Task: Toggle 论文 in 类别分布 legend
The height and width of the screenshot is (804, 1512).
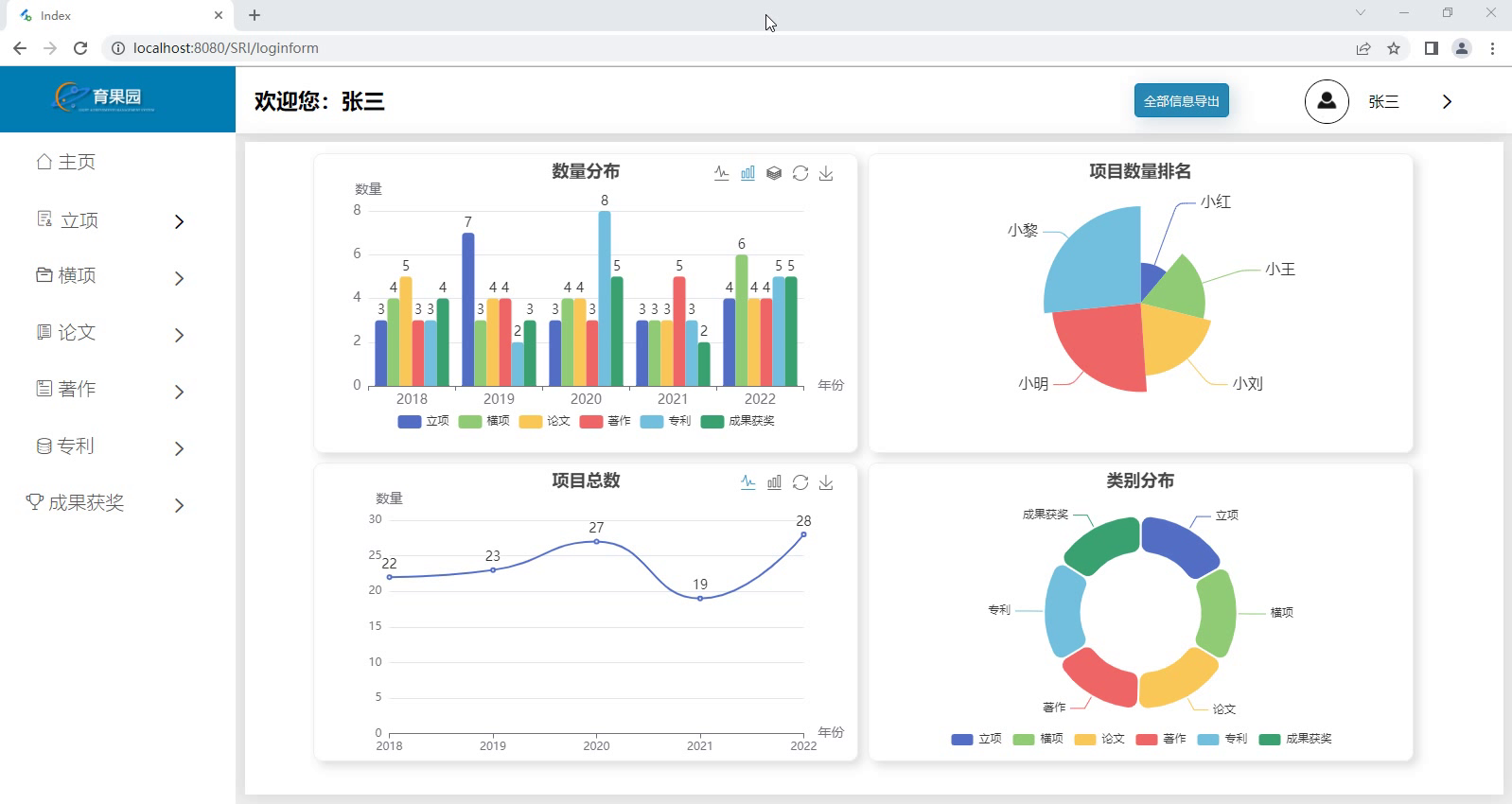Action: [1099, 739]
